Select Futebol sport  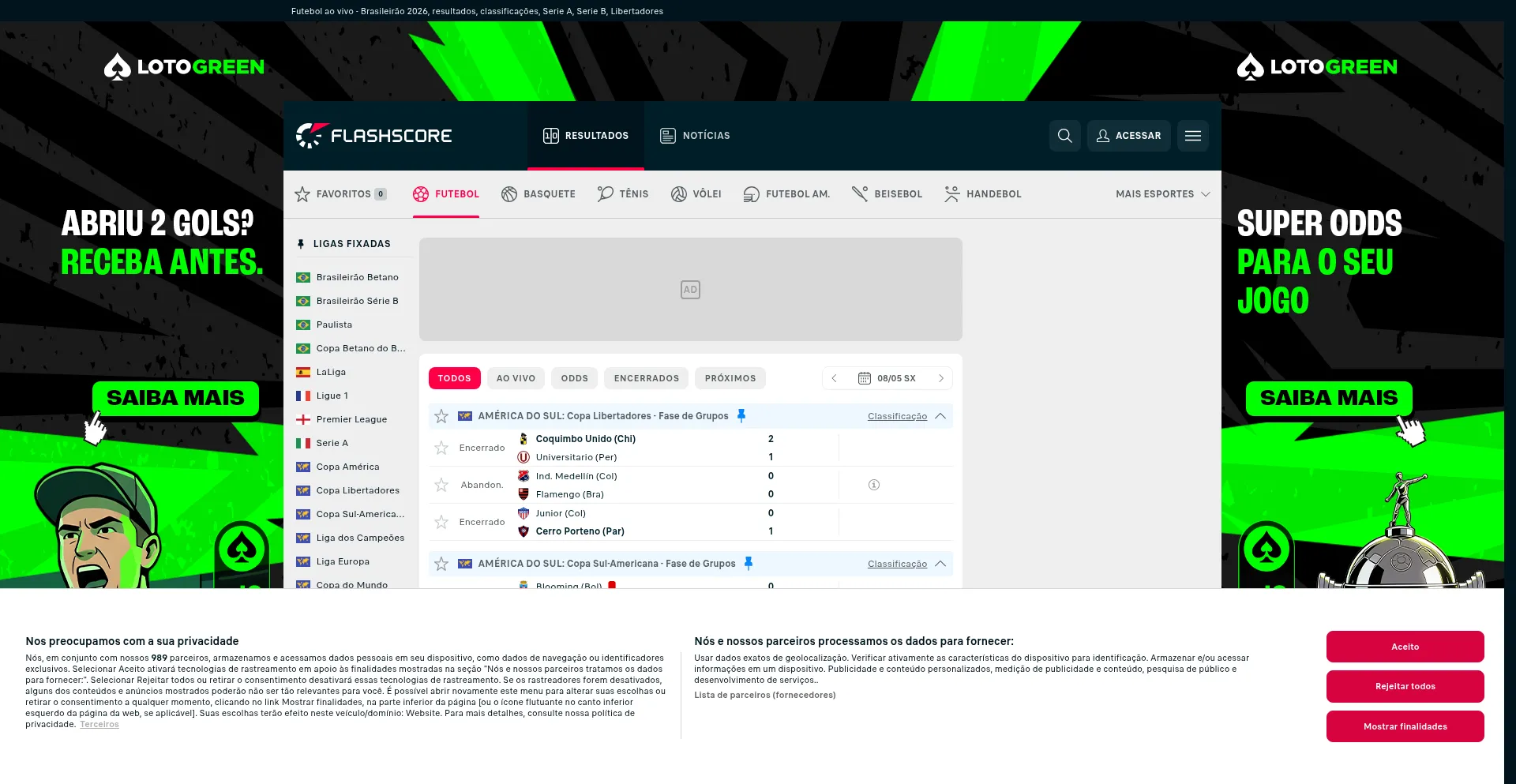coord(446,194)
